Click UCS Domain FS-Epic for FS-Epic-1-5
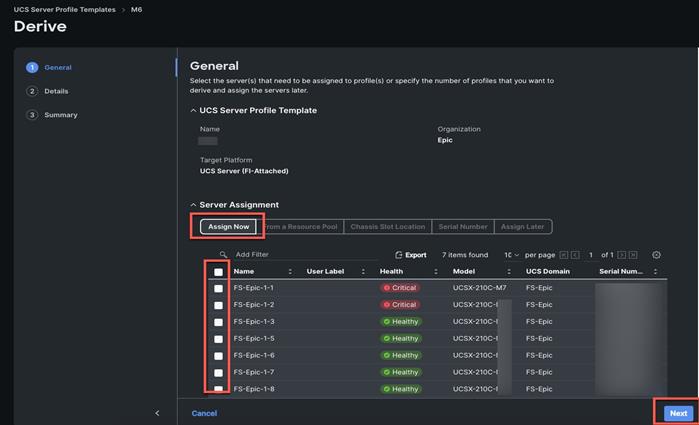 click(539, 338)
